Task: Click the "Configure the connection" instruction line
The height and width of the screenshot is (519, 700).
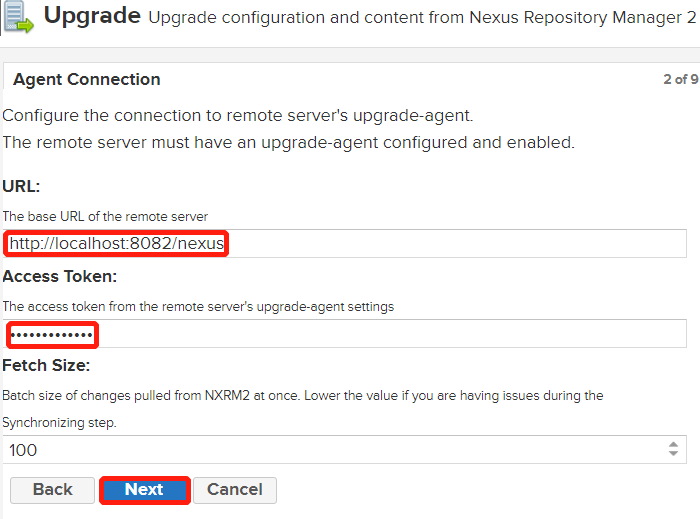Action: click(x=238, y=114)
